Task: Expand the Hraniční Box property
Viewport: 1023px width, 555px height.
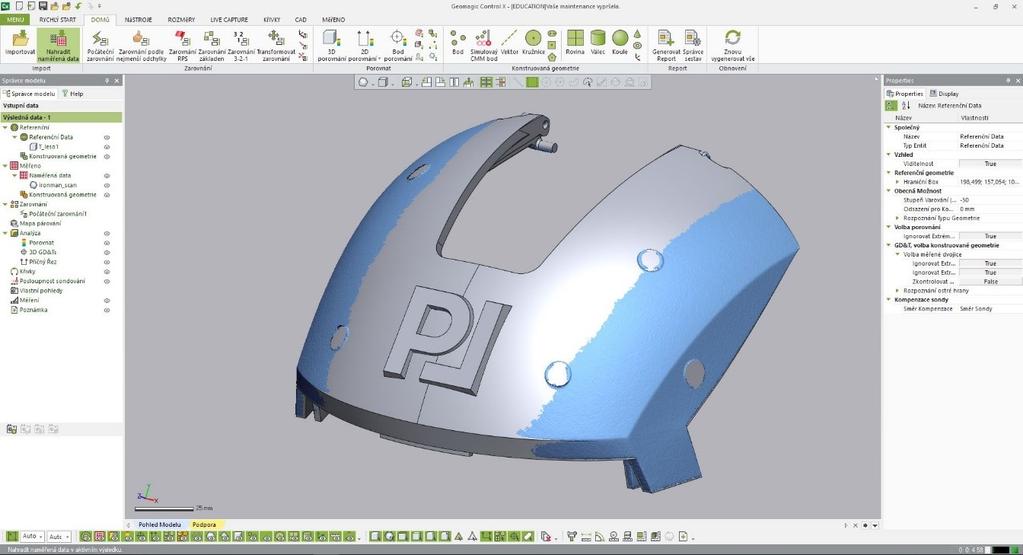Action: (x=898, y=182)
